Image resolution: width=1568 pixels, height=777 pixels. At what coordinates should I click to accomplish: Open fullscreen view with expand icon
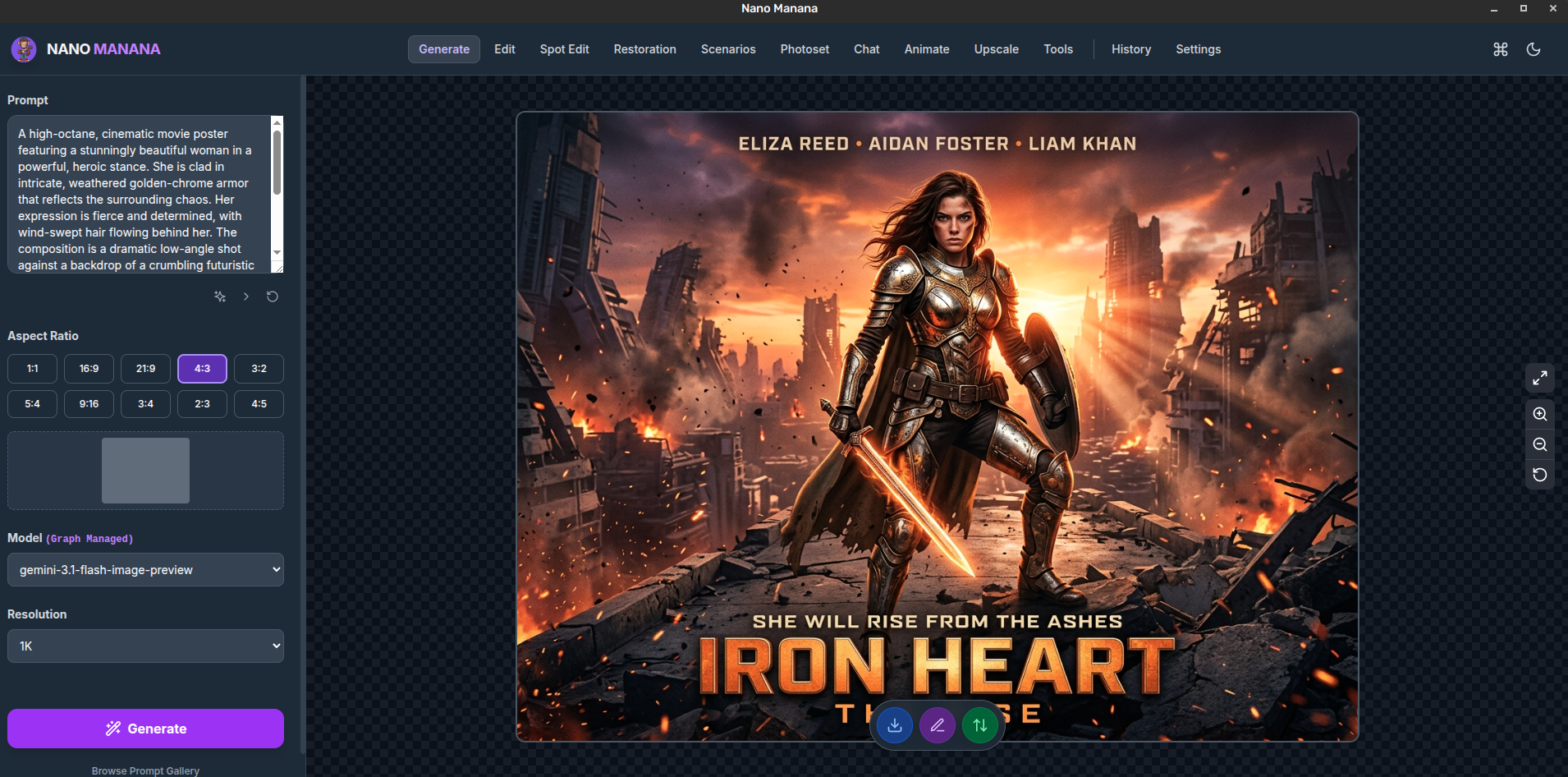tap(1540, 378)
